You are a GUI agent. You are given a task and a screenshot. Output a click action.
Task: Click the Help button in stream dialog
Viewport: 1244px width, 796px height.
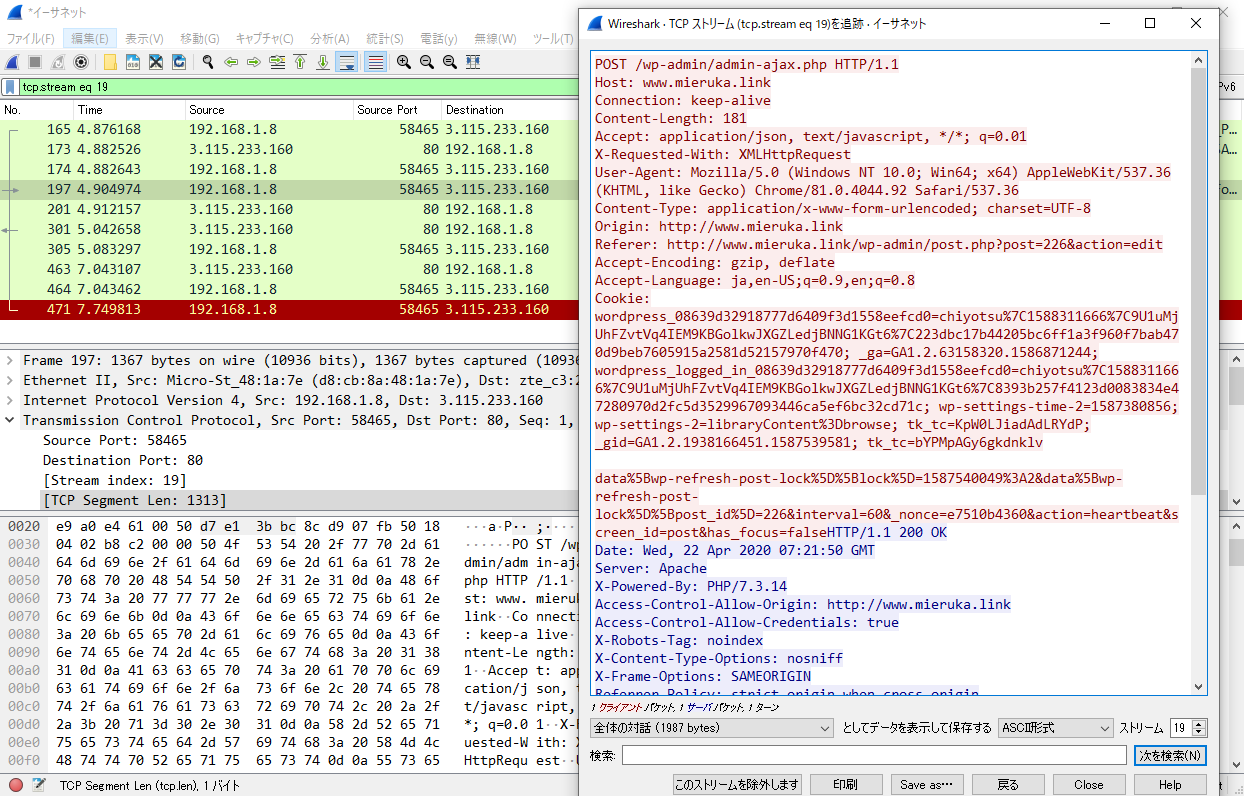click(x=1170, y=785)
